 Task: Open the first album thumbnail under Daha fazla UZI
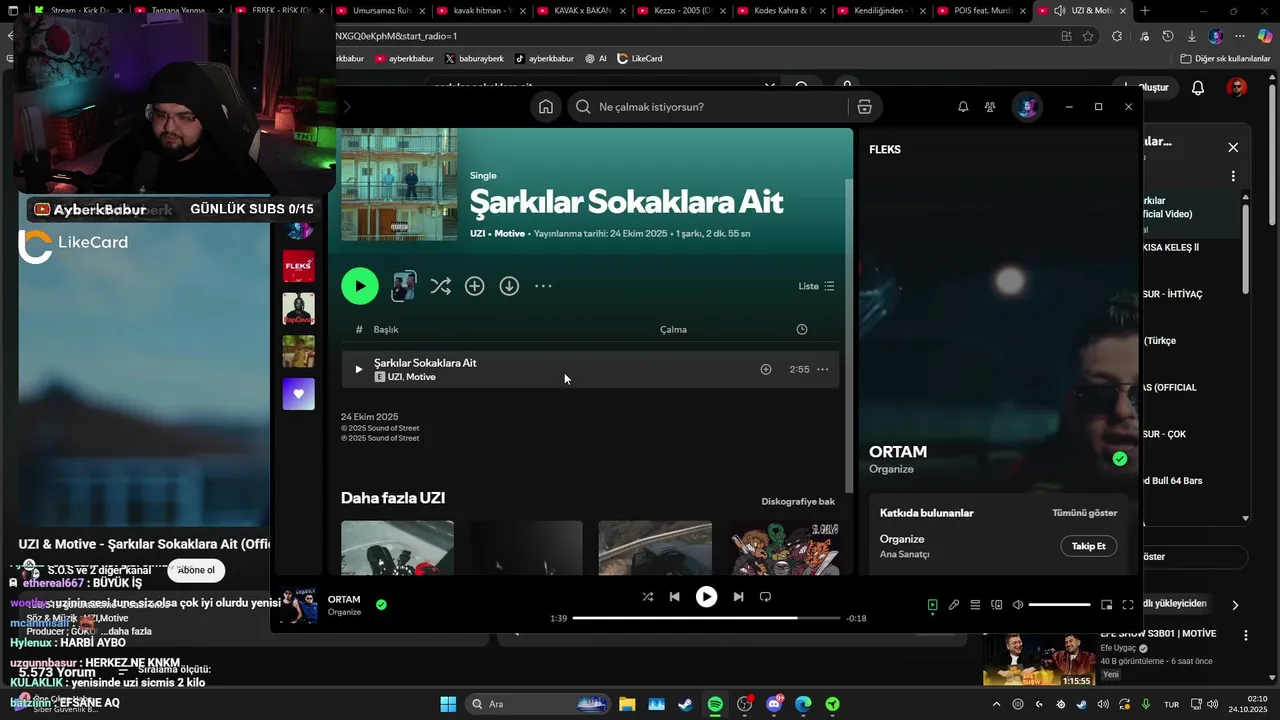coord(397,547)
